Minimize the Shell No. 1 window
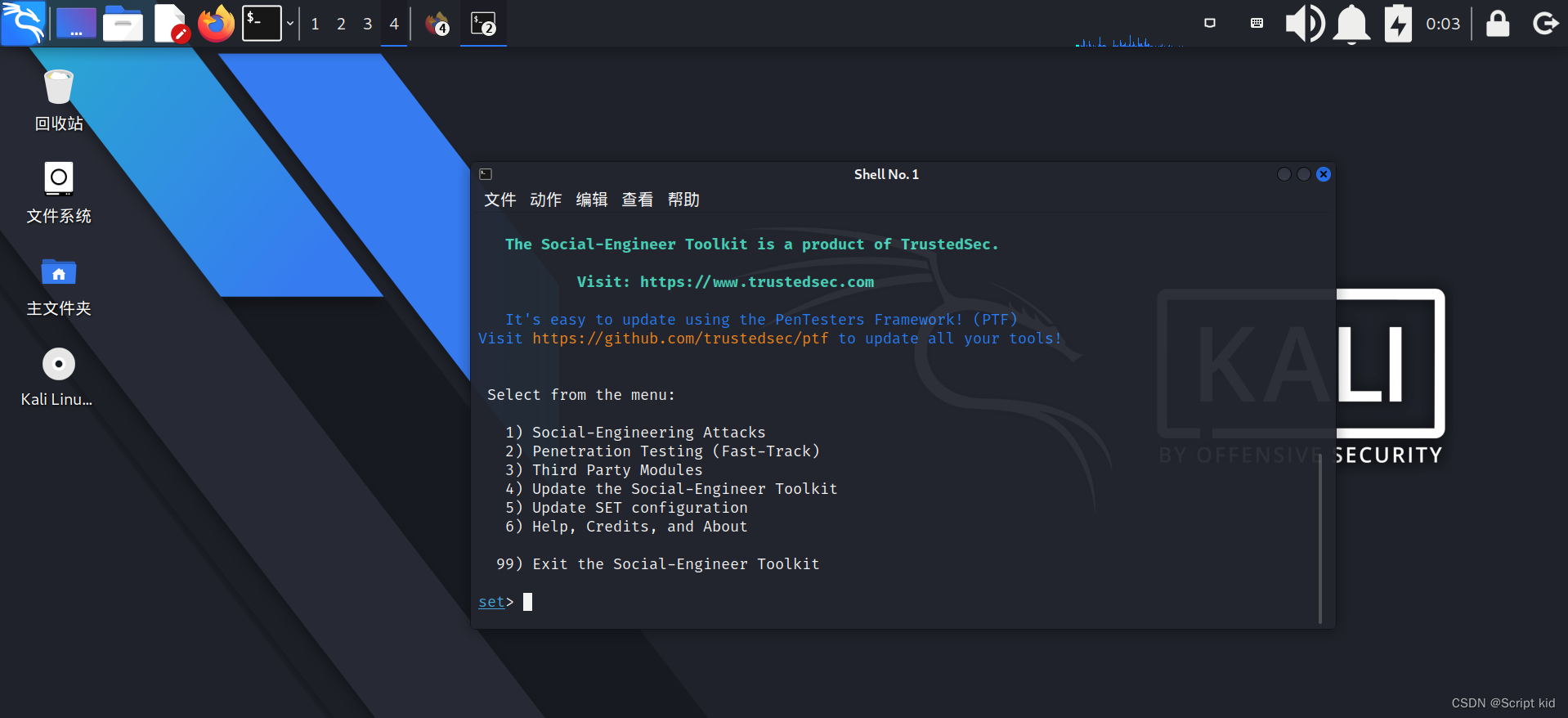Image resolution: width=1568 pixels, height=718 pixels. pos(1284,174)
